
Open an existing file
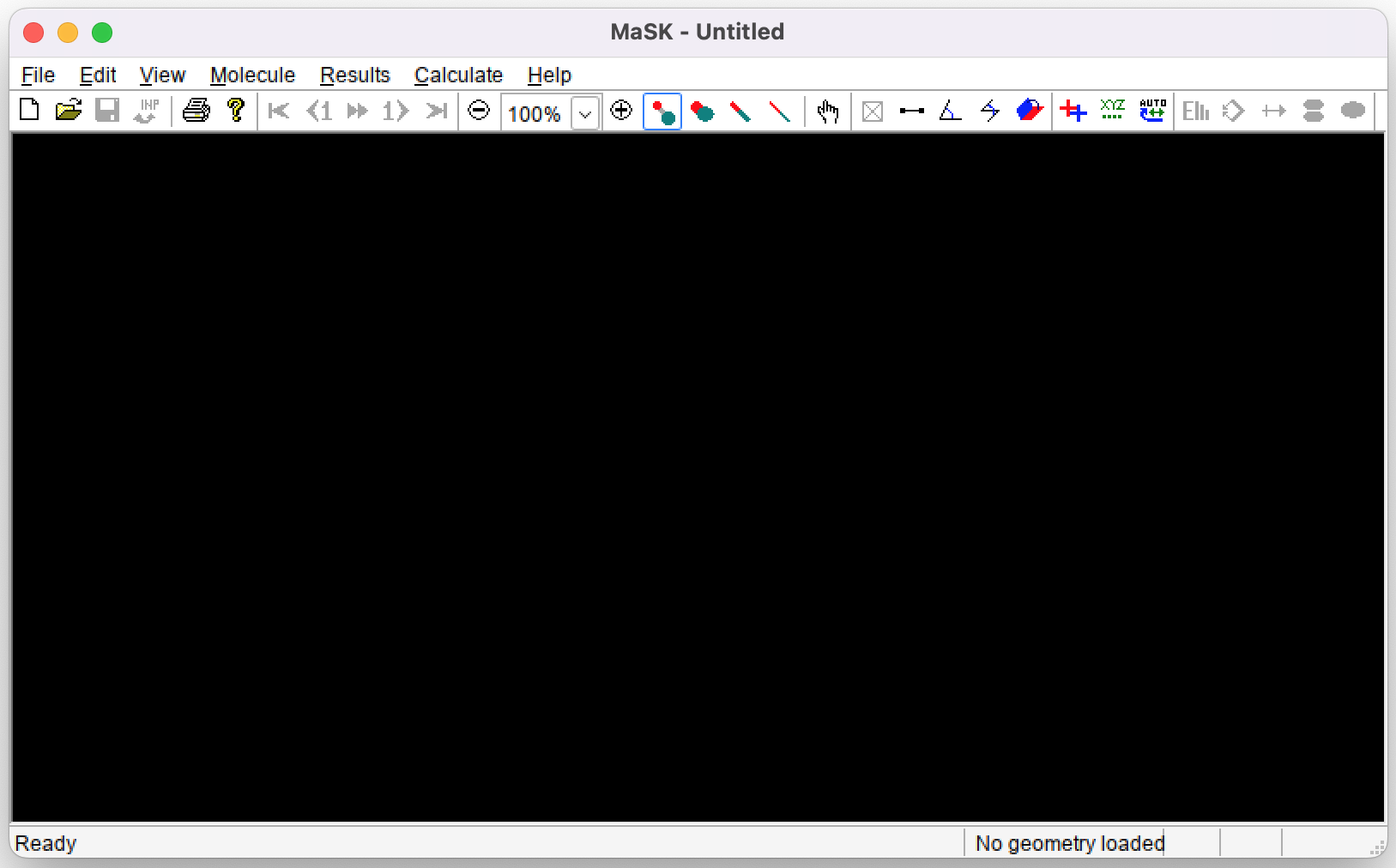click(x=68, y=111)
